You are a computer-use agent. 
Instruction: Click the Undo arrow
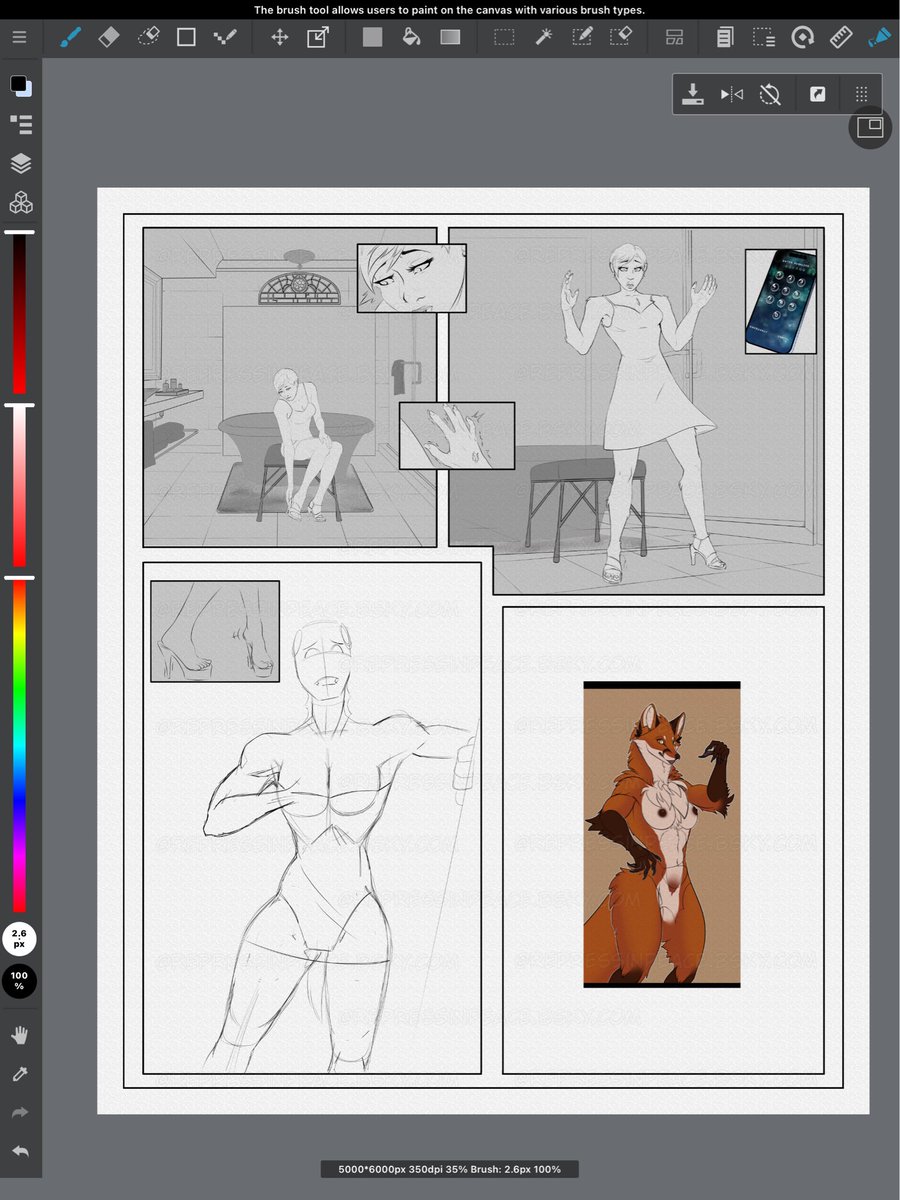tap(20, 1152)
